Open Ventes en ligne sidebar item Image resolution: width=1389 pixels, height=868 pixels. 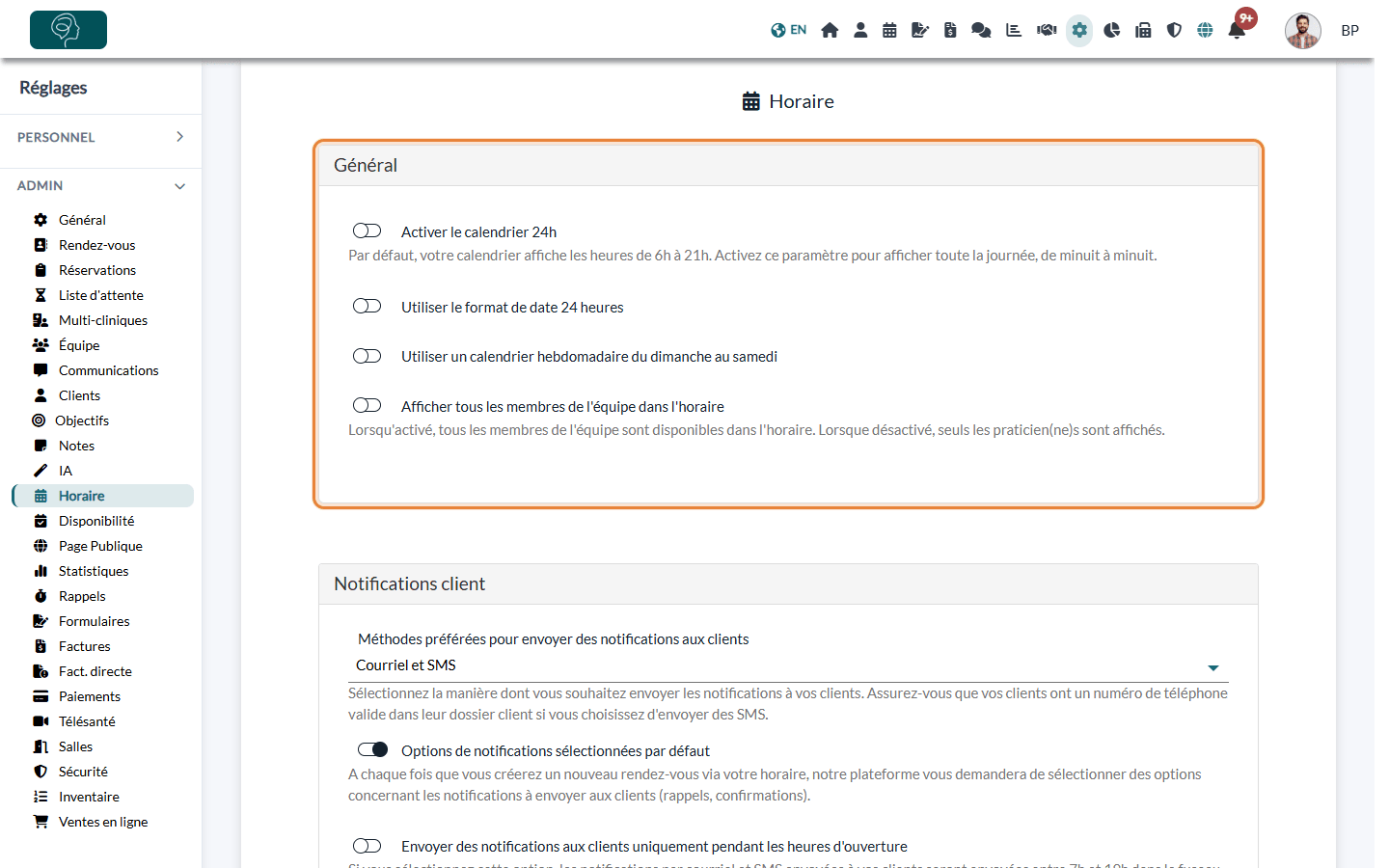coord(102,822)
